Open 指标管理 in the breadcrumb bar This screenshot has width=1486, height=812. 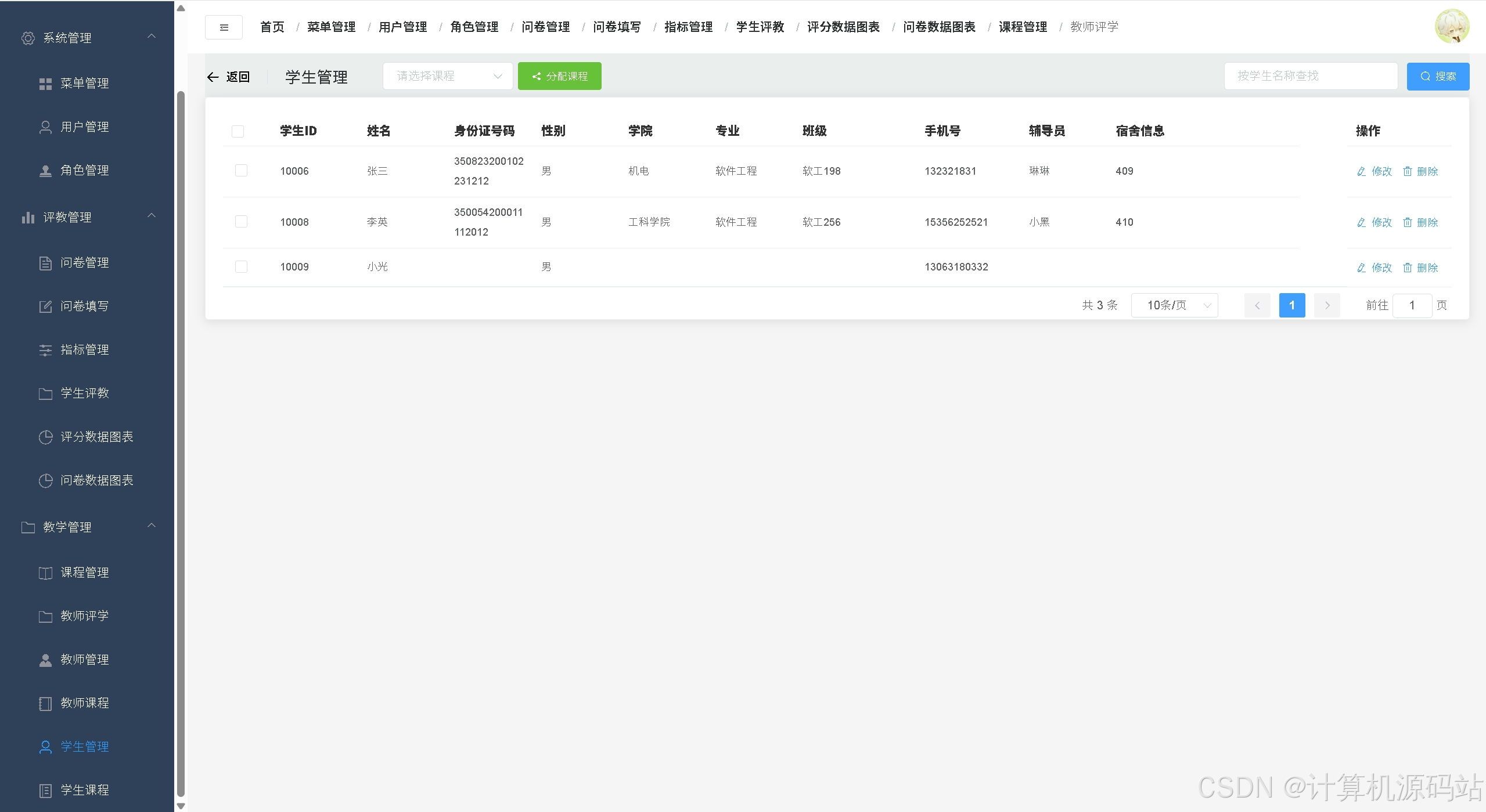click(689, 27)
